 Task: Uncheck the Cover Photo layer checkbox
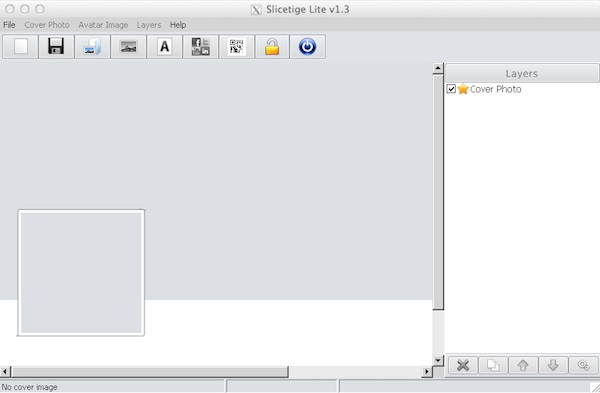(451, 89)
